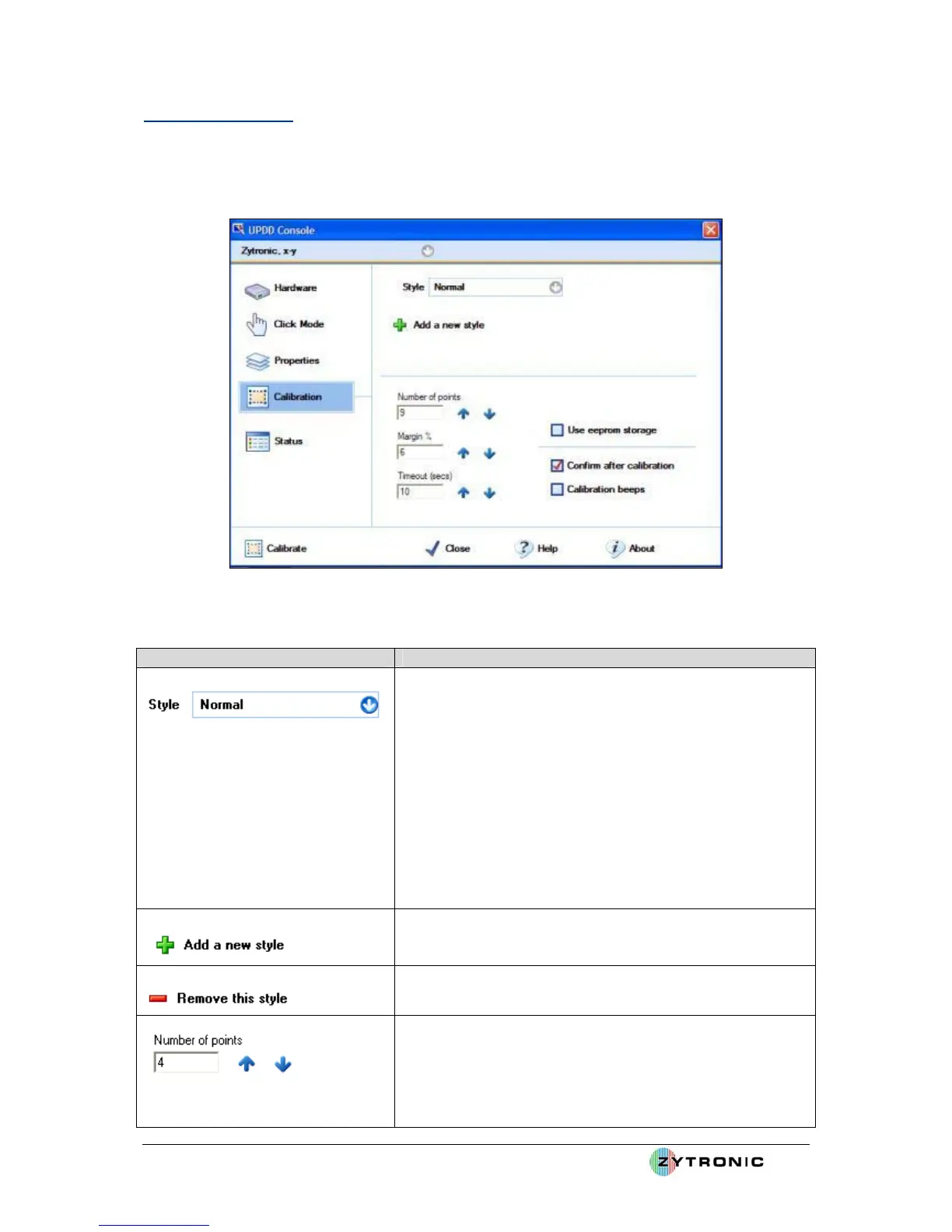
Task: Click the Margin % input field
Action: 420,452
